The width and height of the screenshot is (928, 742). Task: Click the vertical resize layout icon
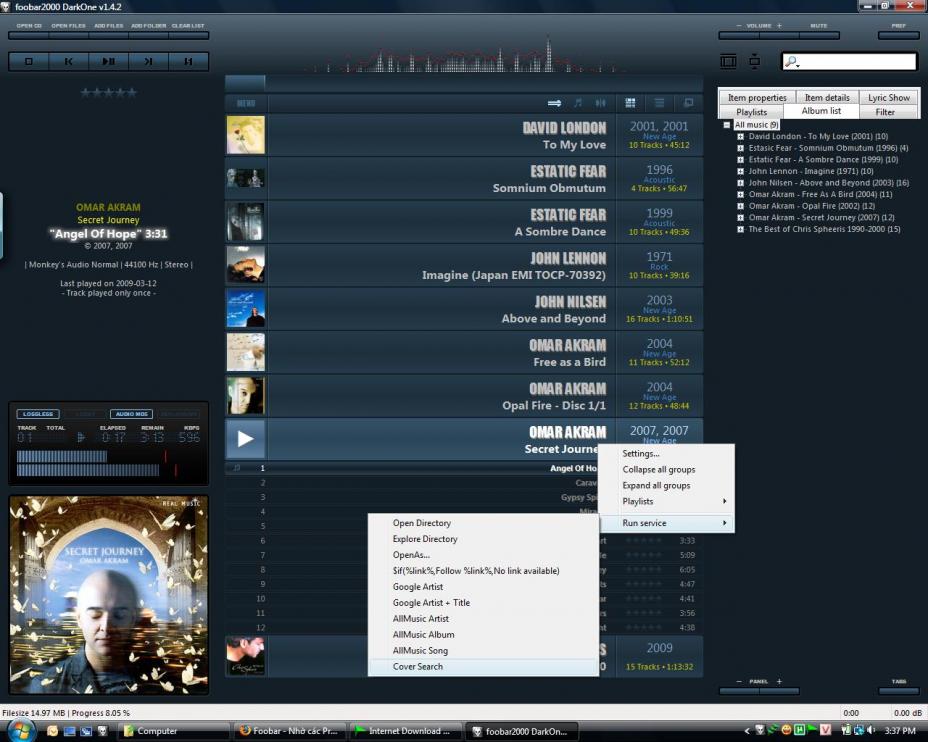click(754, 61)
